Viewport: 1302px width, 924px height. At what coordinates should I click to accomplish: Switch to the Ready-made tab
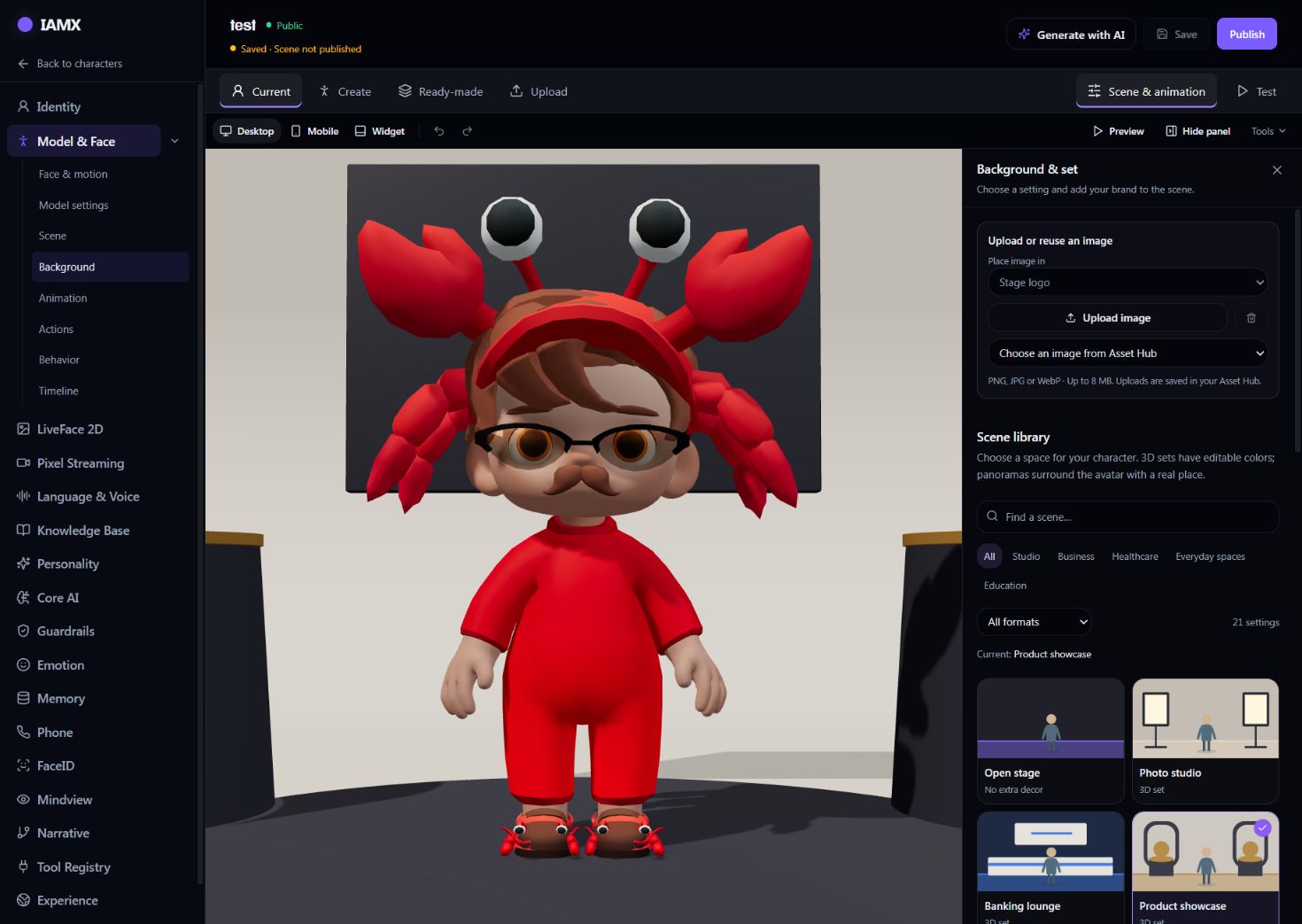pos(440,91)
